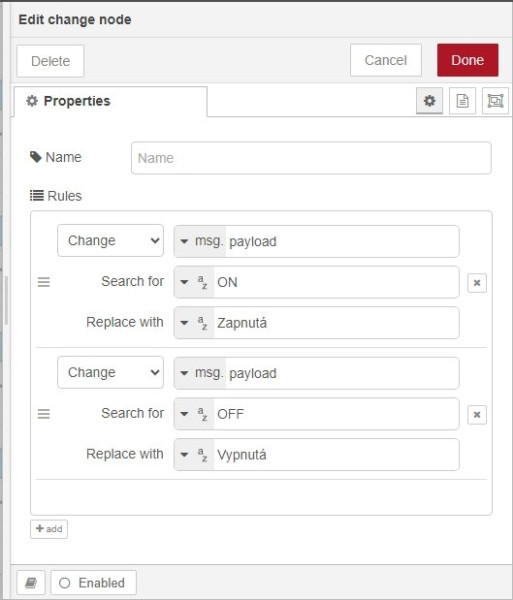This screenshot has width=513, height=600.
Task: Remove the OFF rule with x
Action: pos(477,414)
